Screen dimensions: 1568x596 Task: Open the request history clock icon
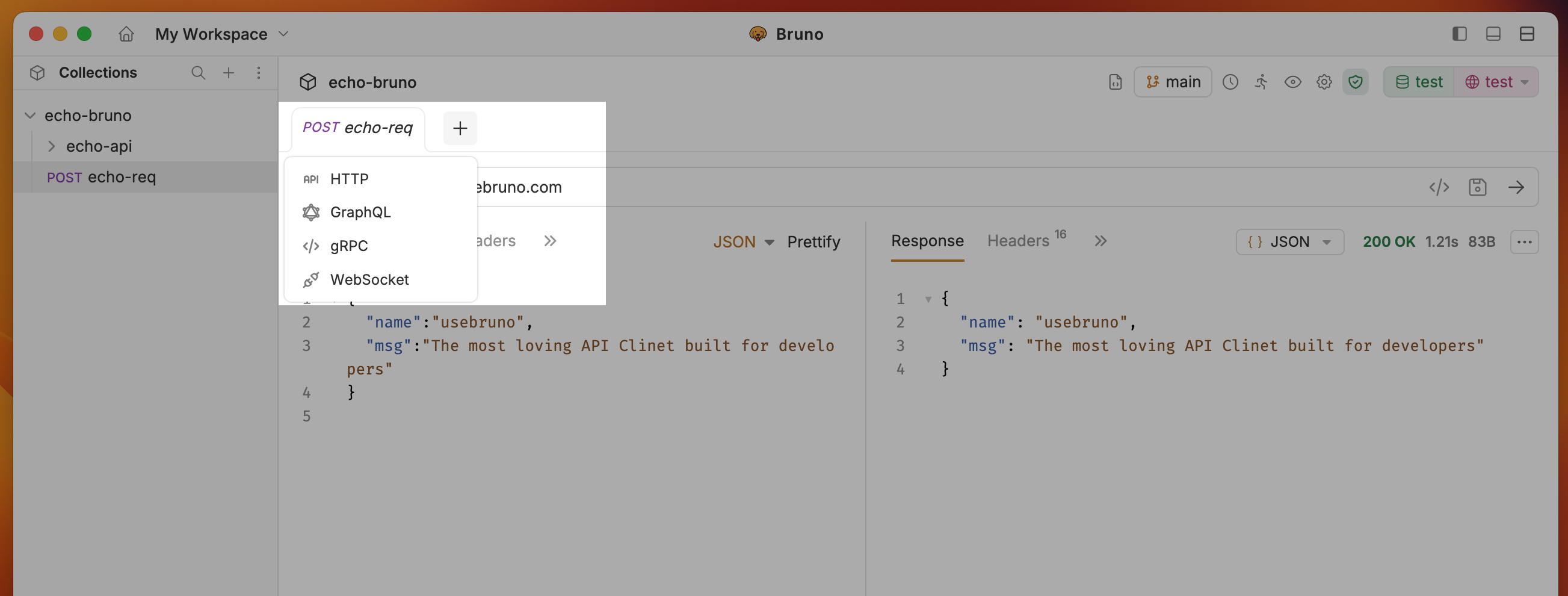pyautogui.click(x=1231, y=82)
